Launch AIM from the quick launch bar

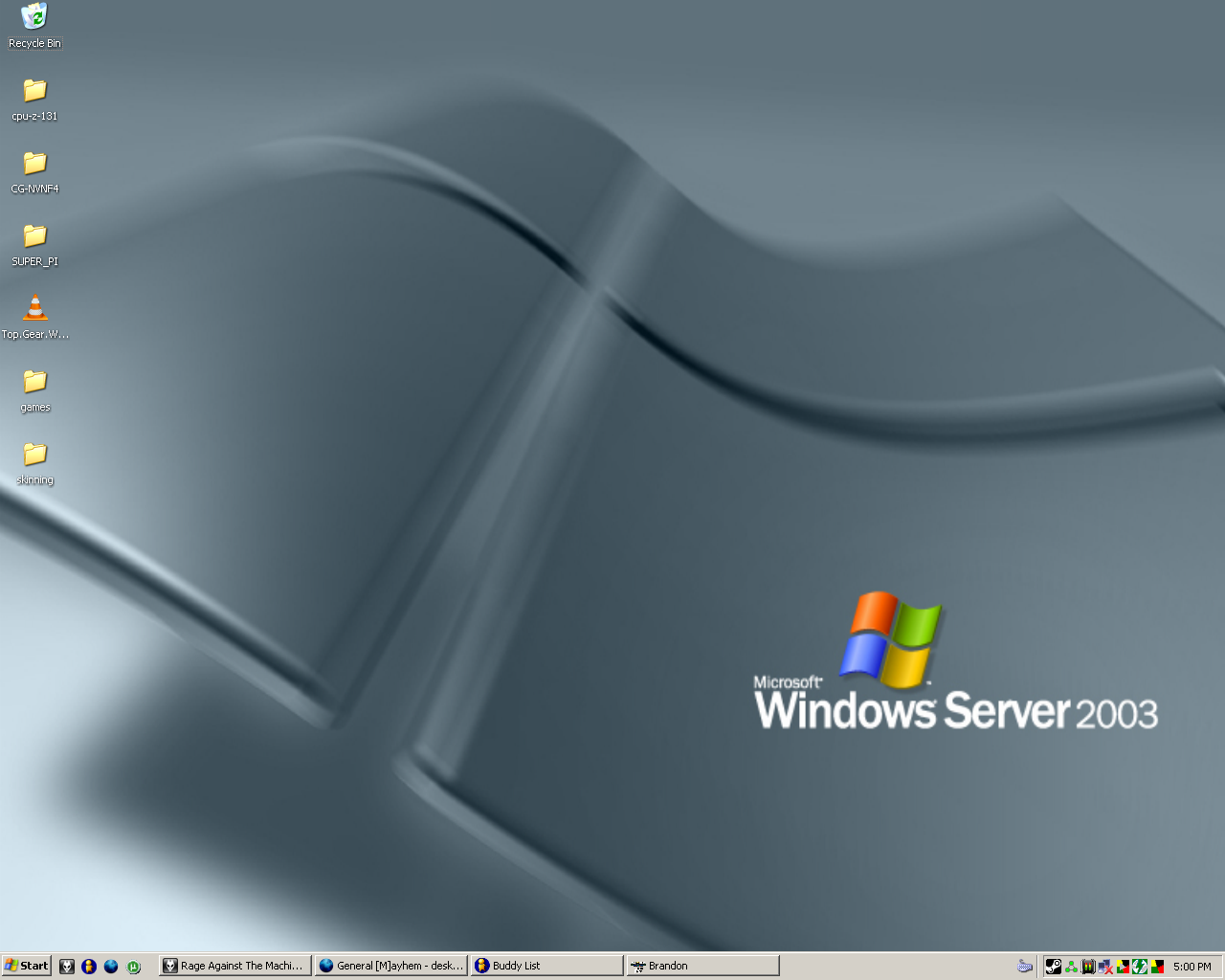(x=89, y=967)
